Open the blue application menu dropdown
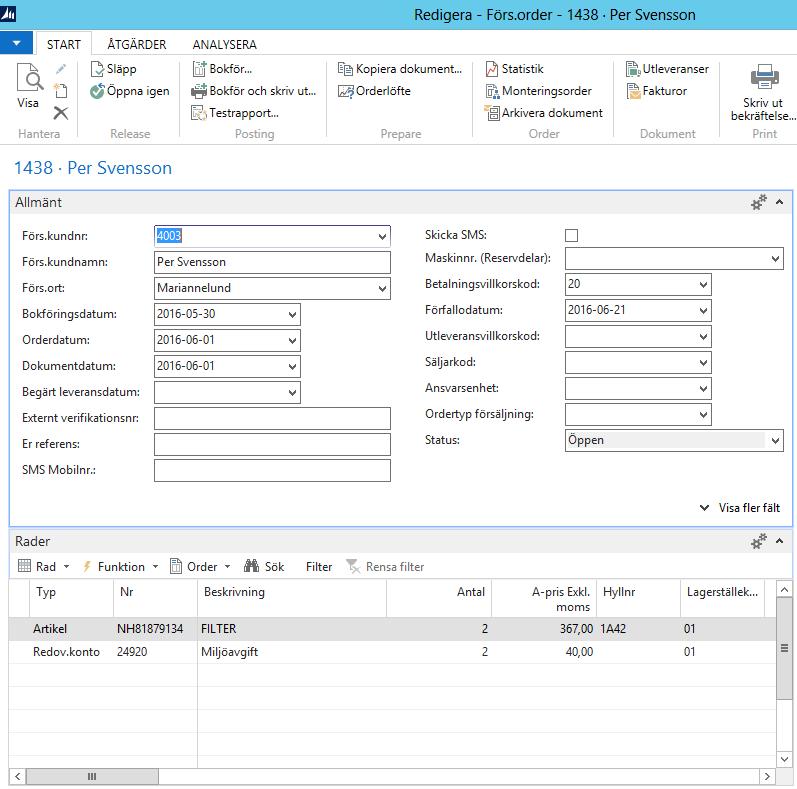This screenshot has width=797, height=789. 16,43
